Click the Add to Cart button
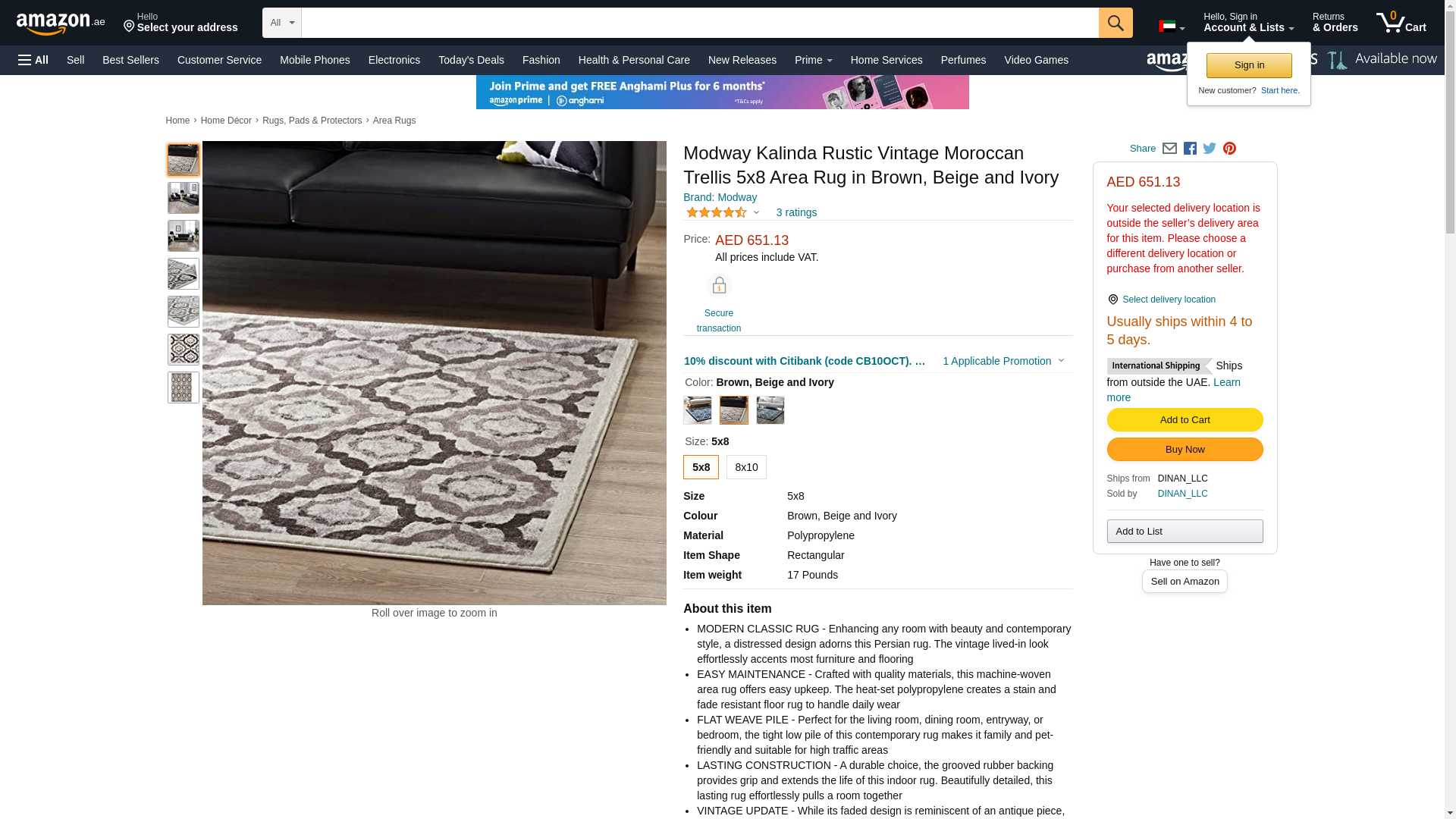 1185,420
